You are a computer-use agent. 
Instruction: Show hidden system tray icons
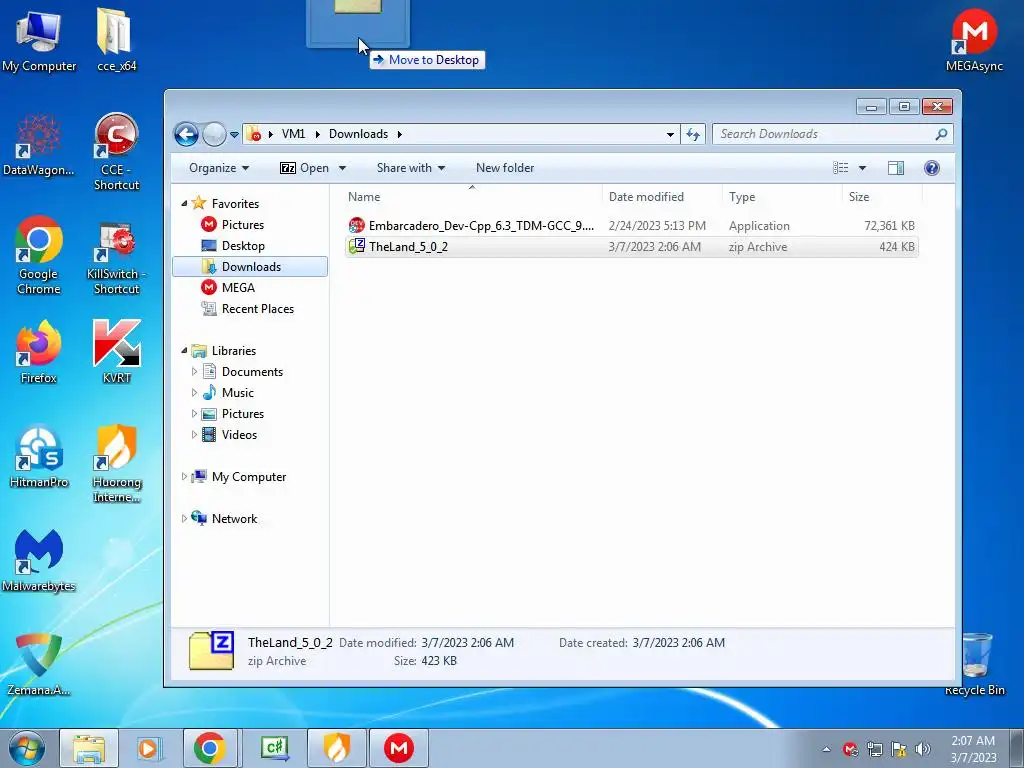tap(826, 749)
